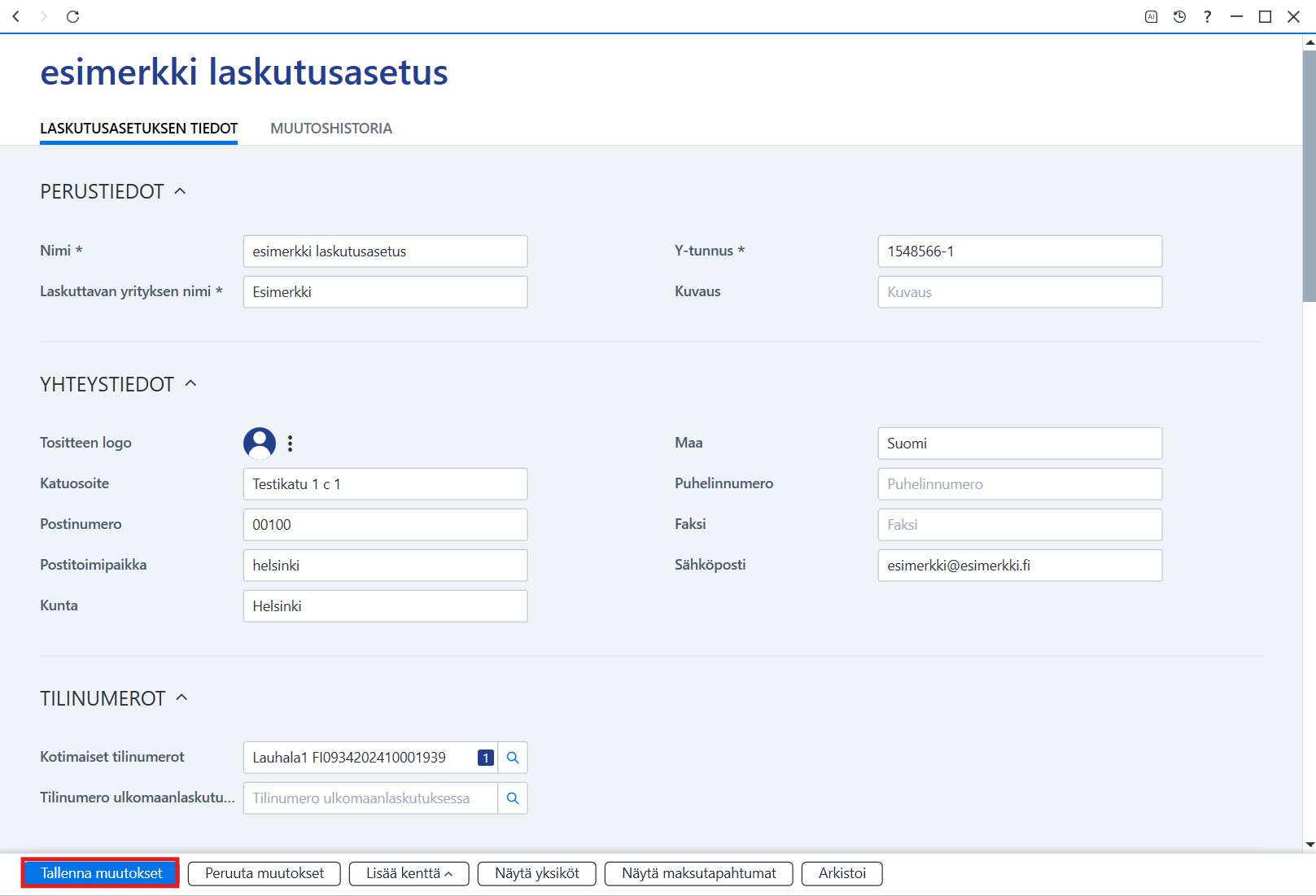
Task: Click the Kuvaus input field
Action: click(x=1021, y=292)
